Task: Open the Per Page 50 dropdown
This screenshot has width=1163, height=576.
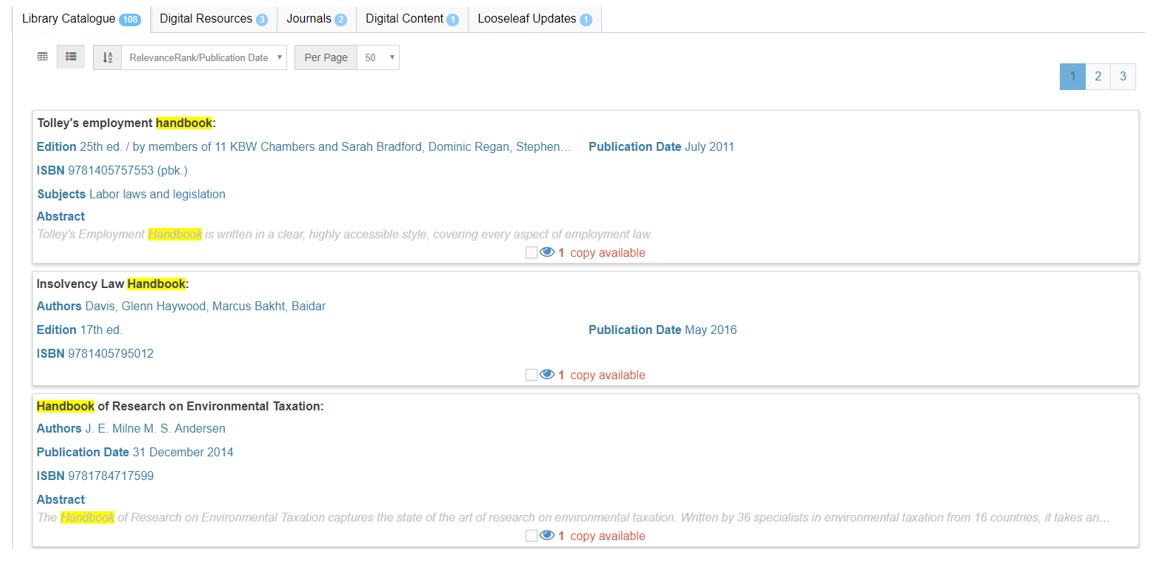Action: click(x=378, y=57)
